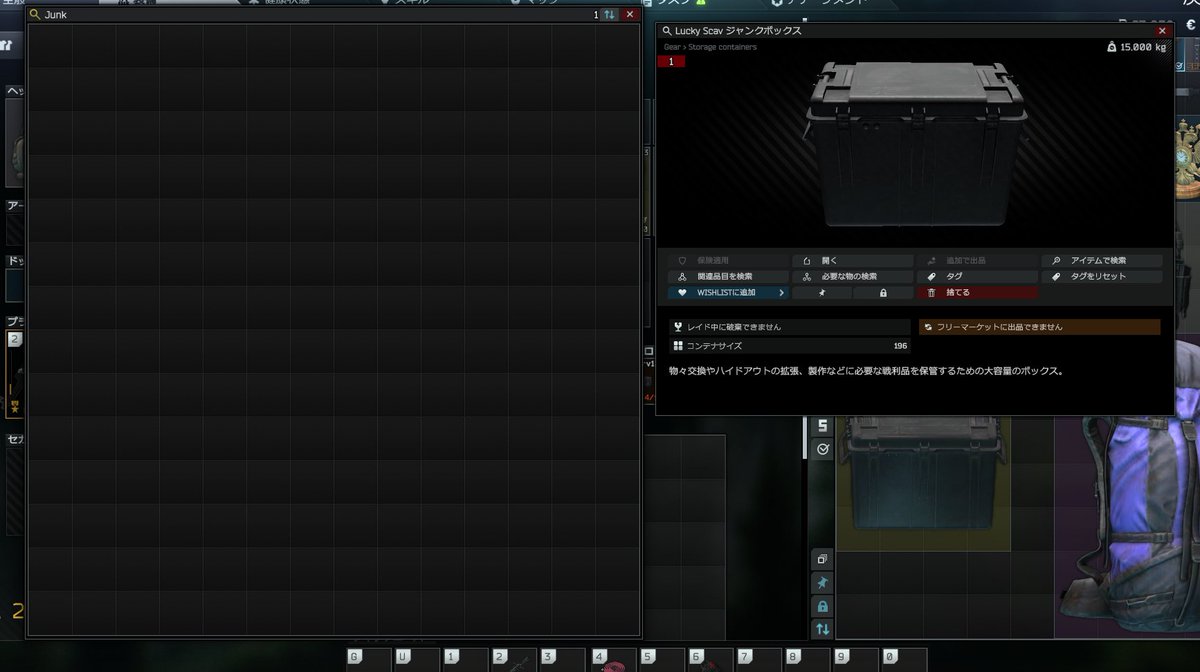Click quick slot 8
This screenshot has width=1200, height=672.
tap(806, 660)
